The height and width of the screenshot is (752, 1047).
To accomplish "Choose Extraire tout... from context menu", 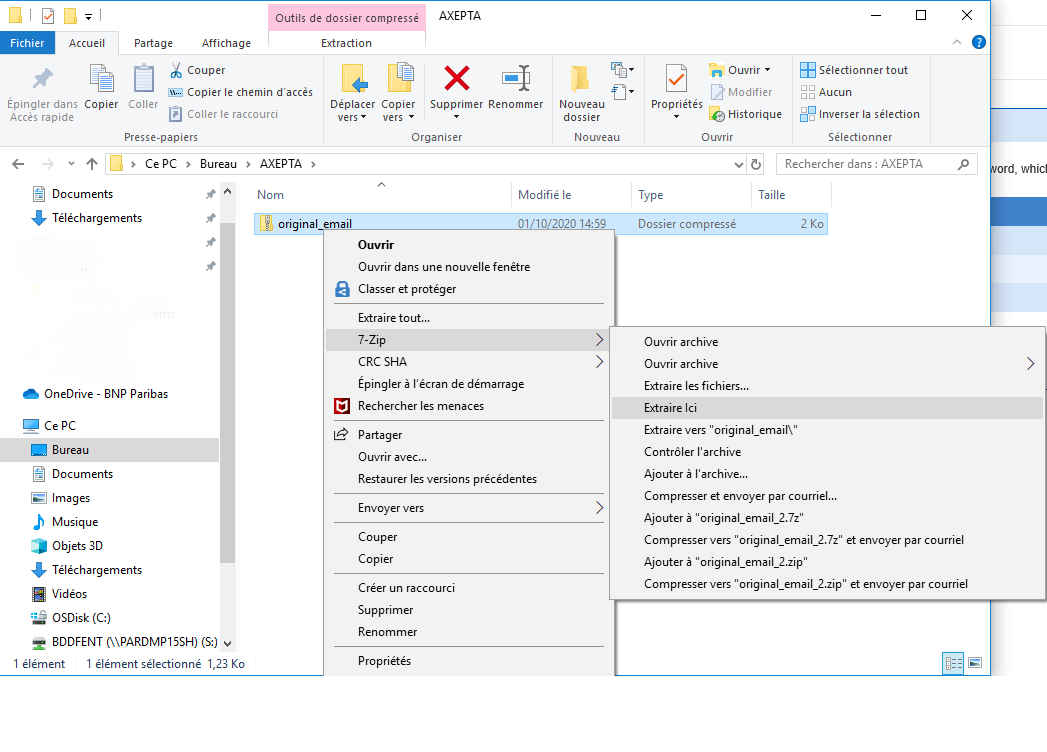I will click(x=394, y=318).
